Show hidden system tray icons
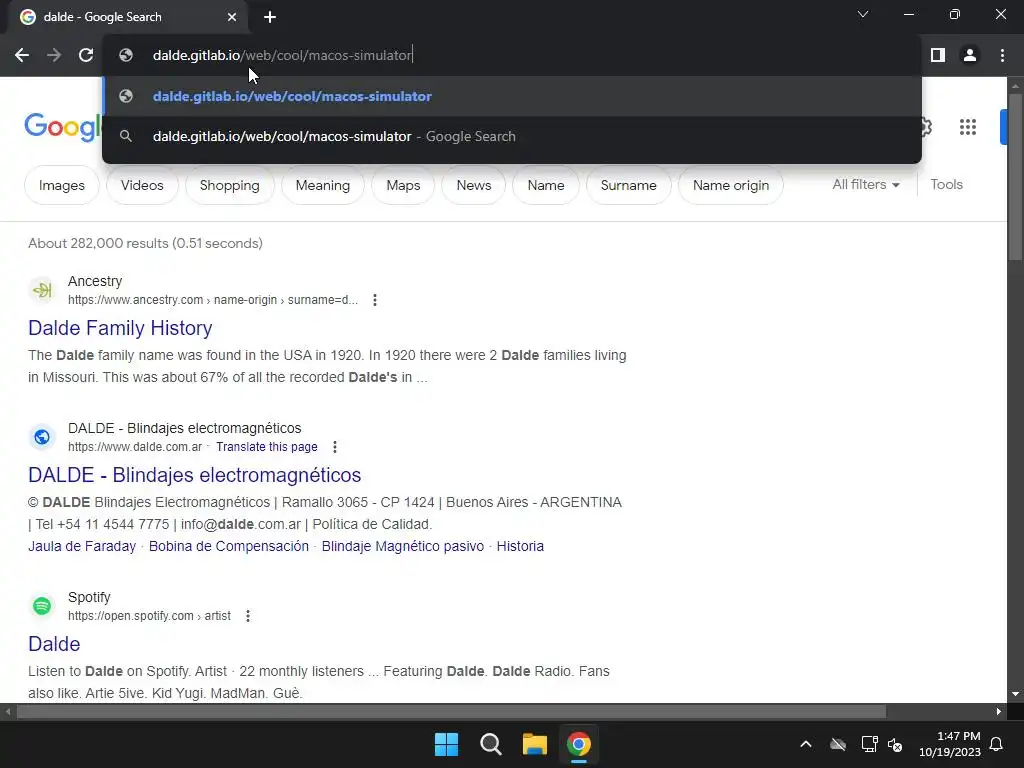The image size is (1024, 768). pos(806,744)
